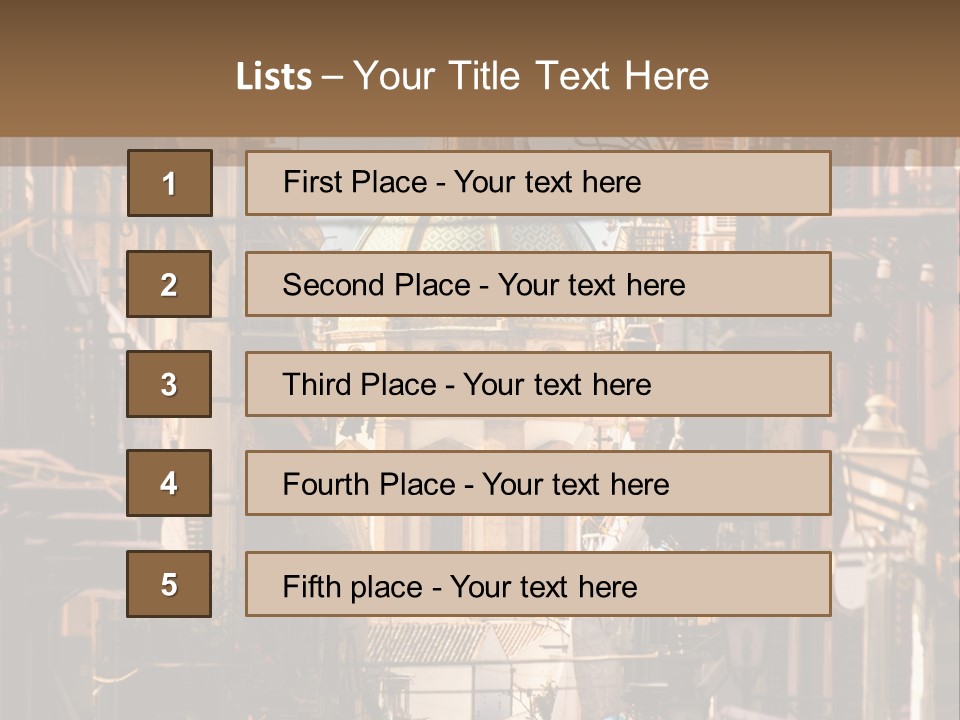Click the dome visible between first two bars
Viewport: 960px width, 720px height.
[465, 233]
